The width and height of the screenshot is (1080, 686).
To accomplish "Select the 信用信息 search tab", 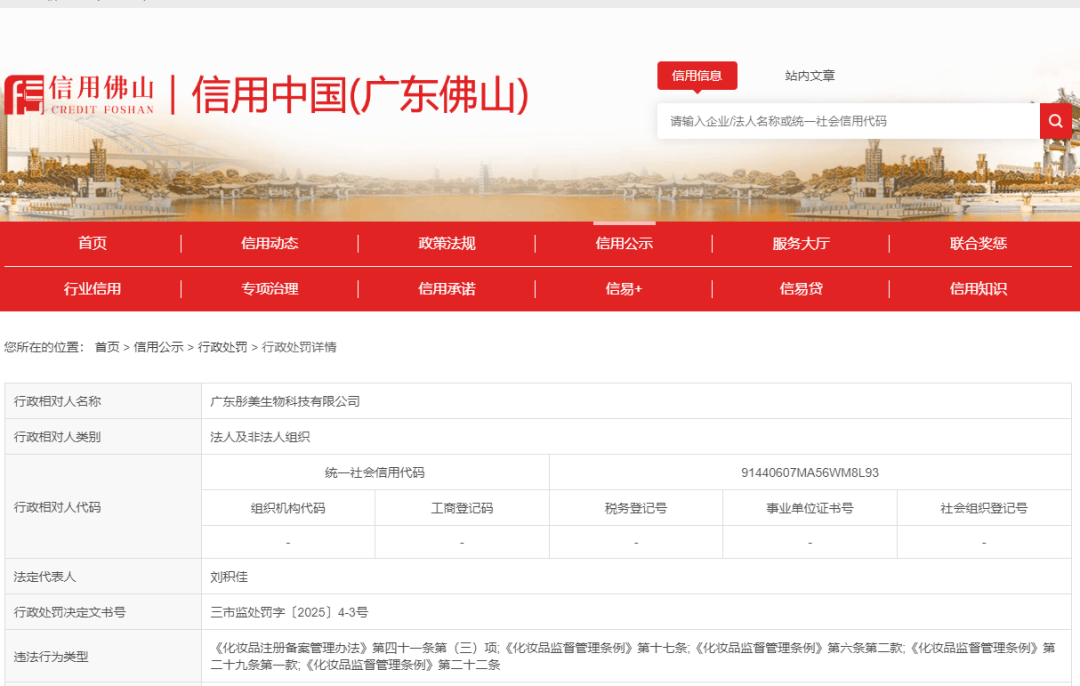I will coord(697,76).
